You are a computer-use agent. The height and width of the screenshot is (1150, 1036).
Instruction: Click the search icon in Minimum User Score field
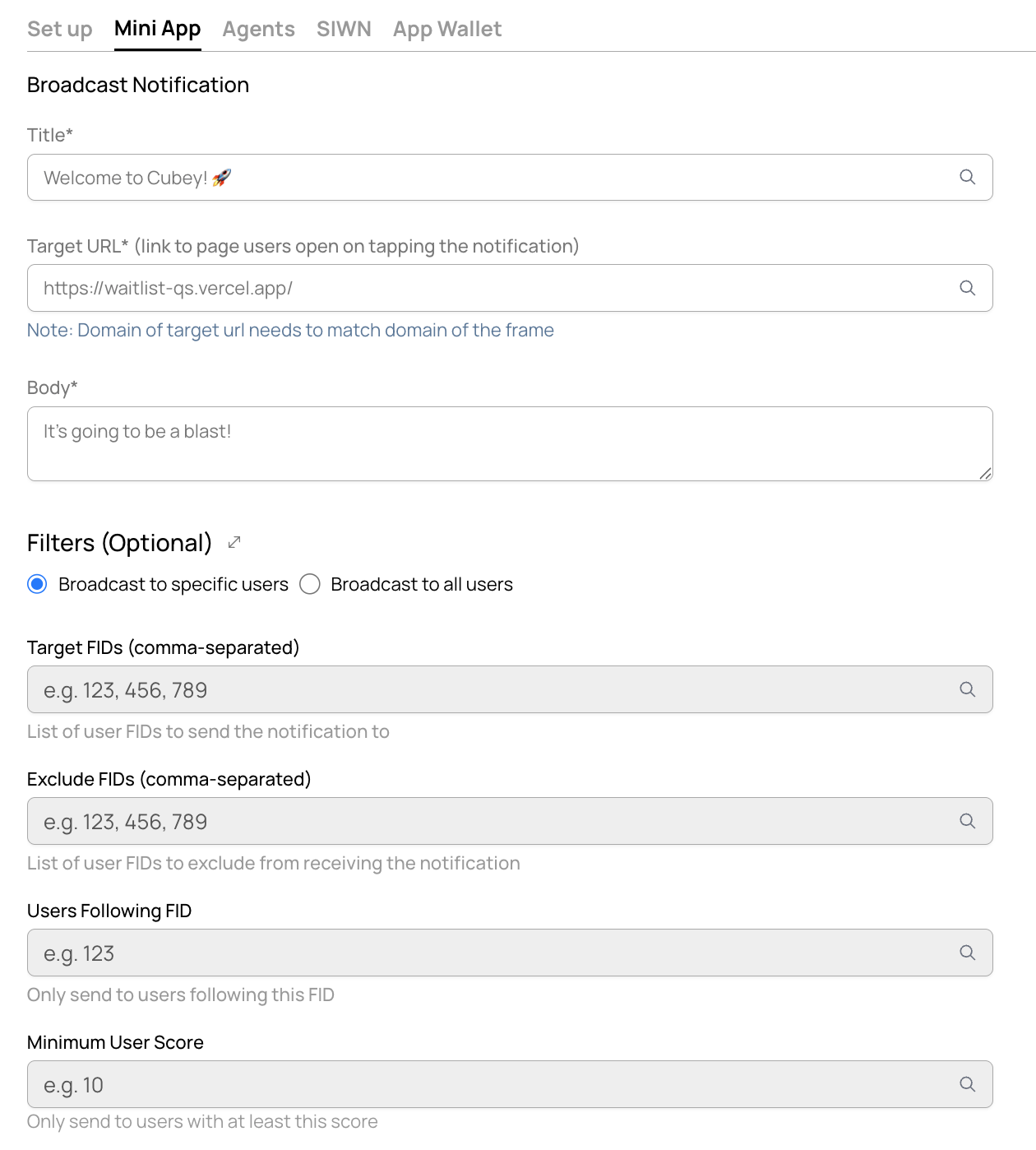967,1084
